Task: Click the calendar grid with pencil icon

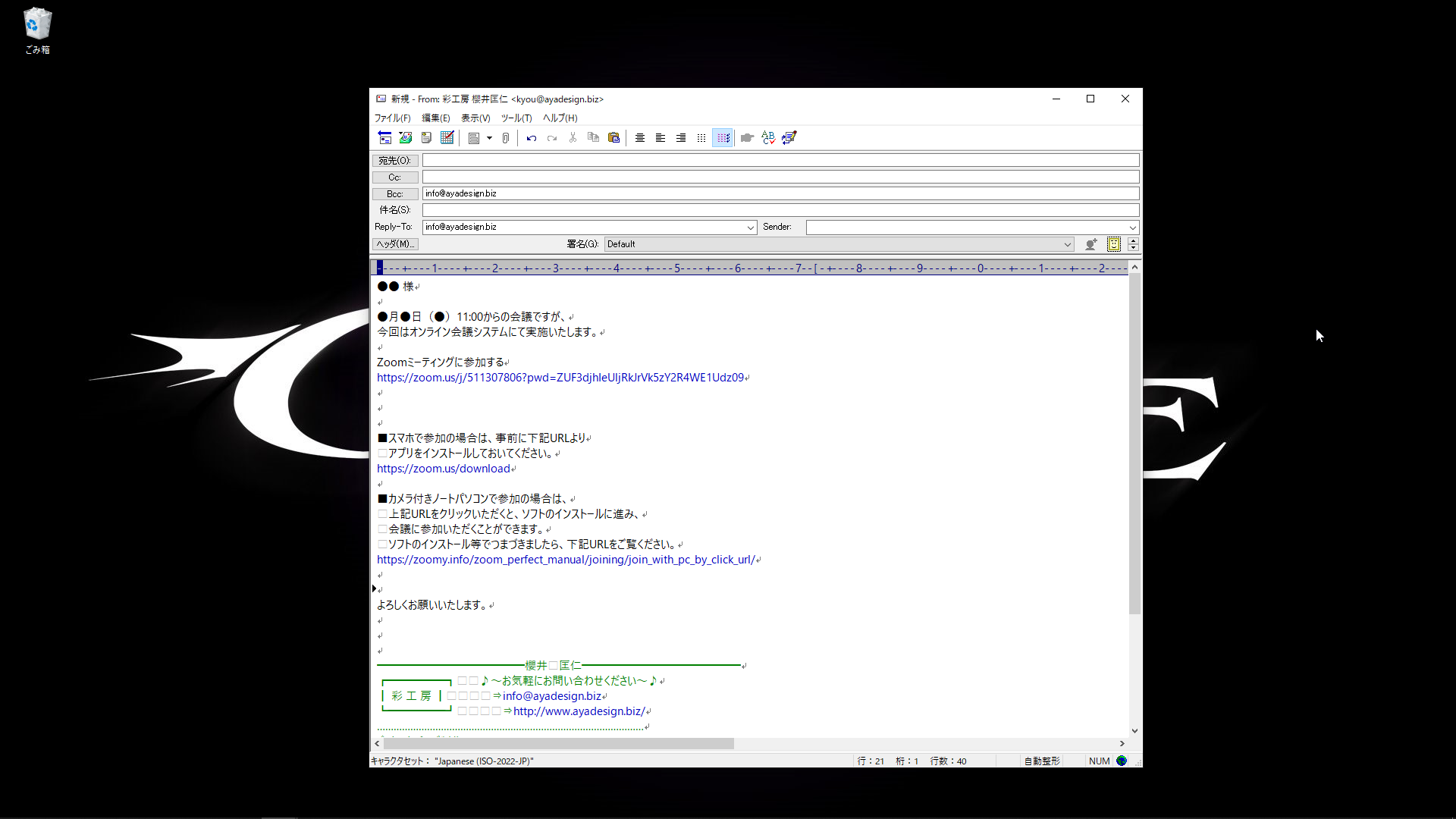Action: (x=447, y=138)
